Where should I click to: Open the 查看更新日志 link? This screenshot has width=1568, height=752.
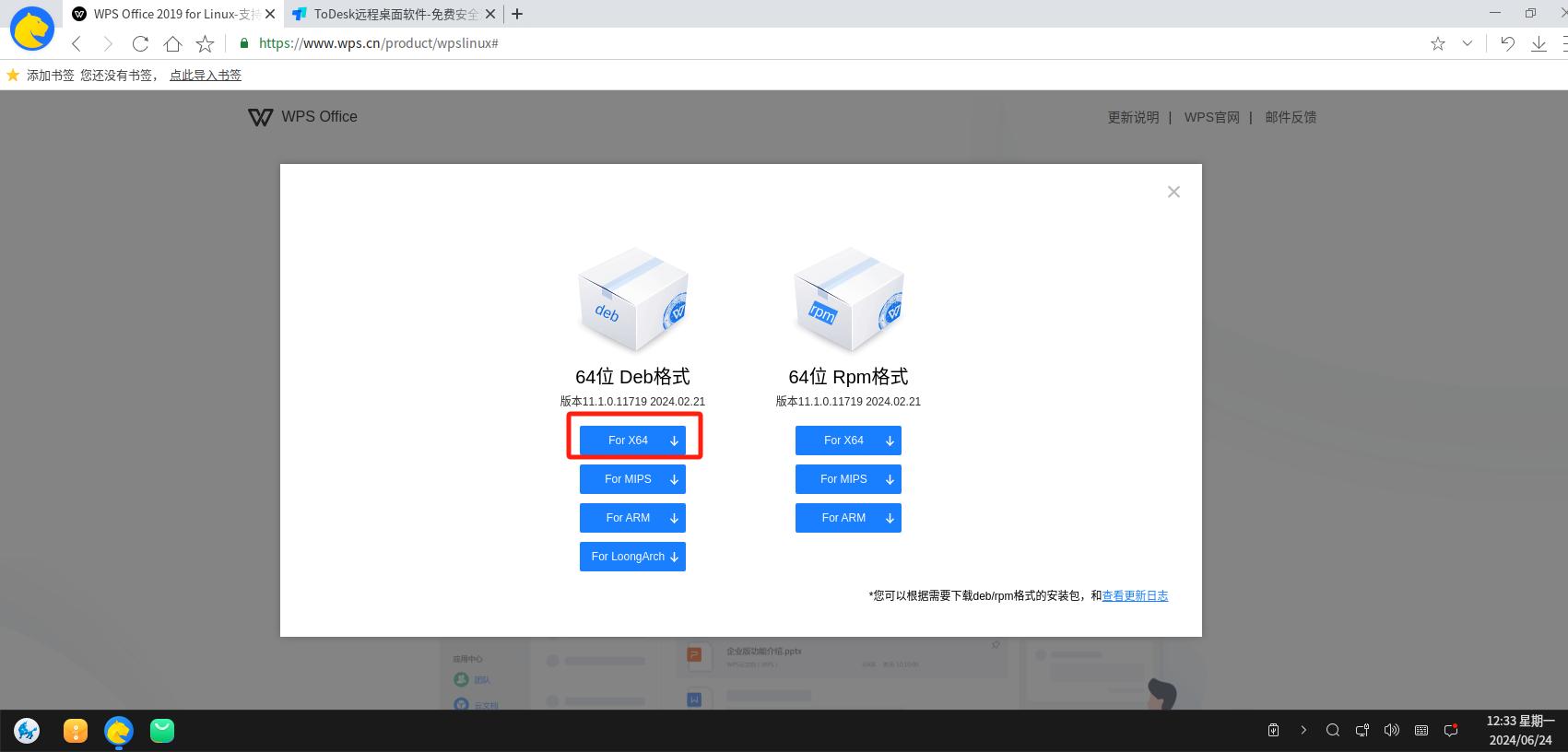1135,596
